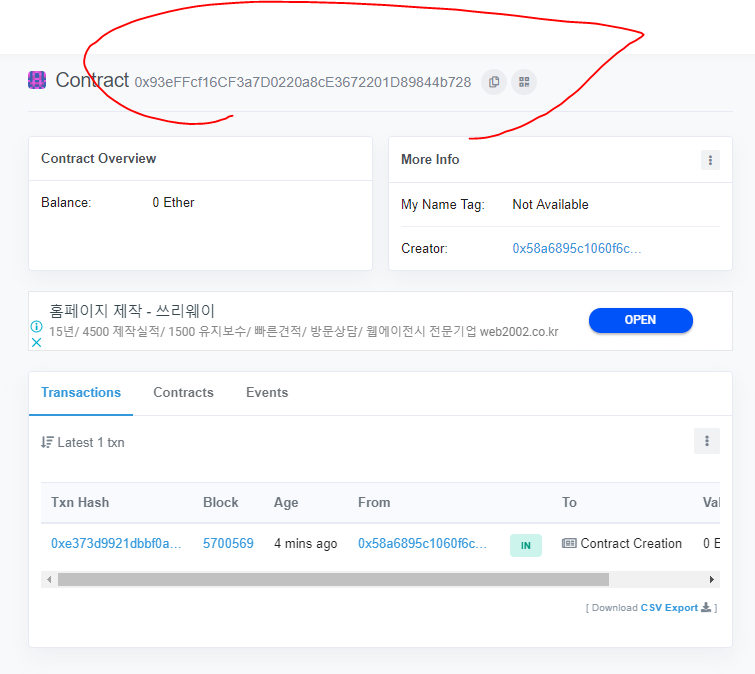Click the ad info icon
Viewport: 755px width, 674px height.
click(36, 326)
